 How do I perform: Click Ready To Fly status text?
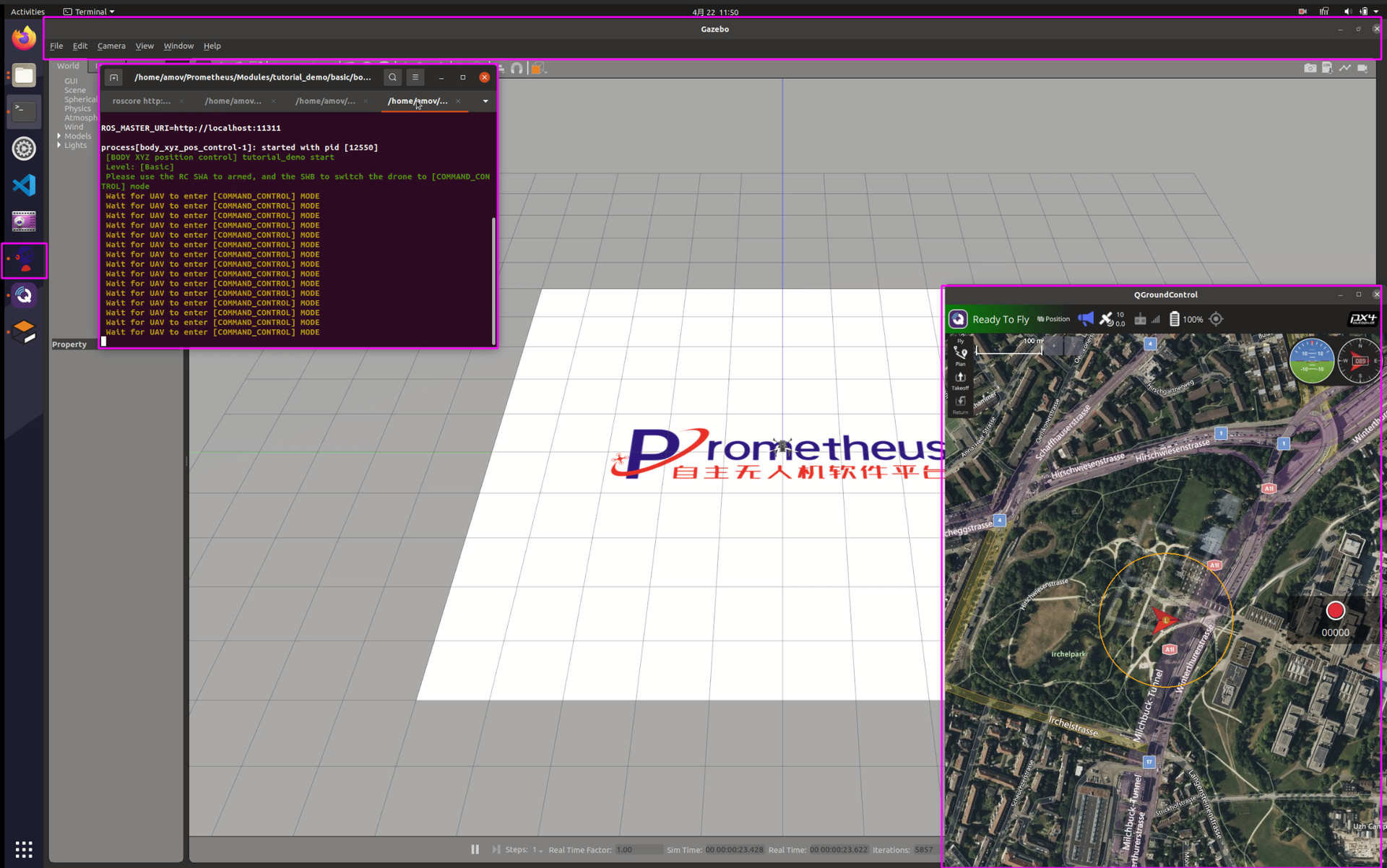(x=1001, y=319)
